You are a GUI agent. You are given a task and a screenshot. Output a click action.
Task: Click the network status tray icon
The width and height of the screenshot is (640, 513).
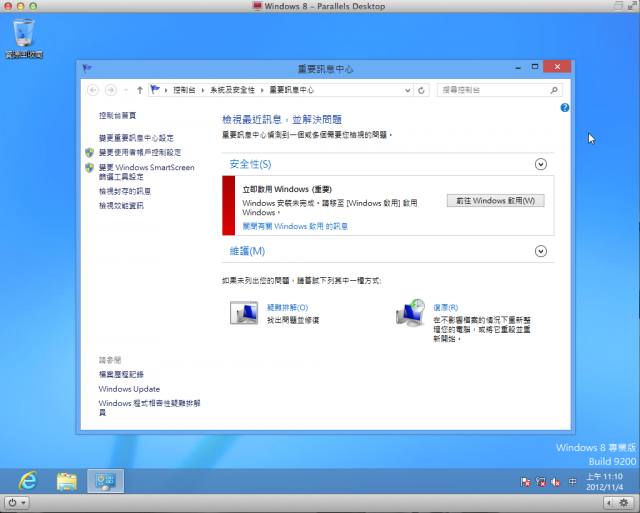click(x=541, y=482)
